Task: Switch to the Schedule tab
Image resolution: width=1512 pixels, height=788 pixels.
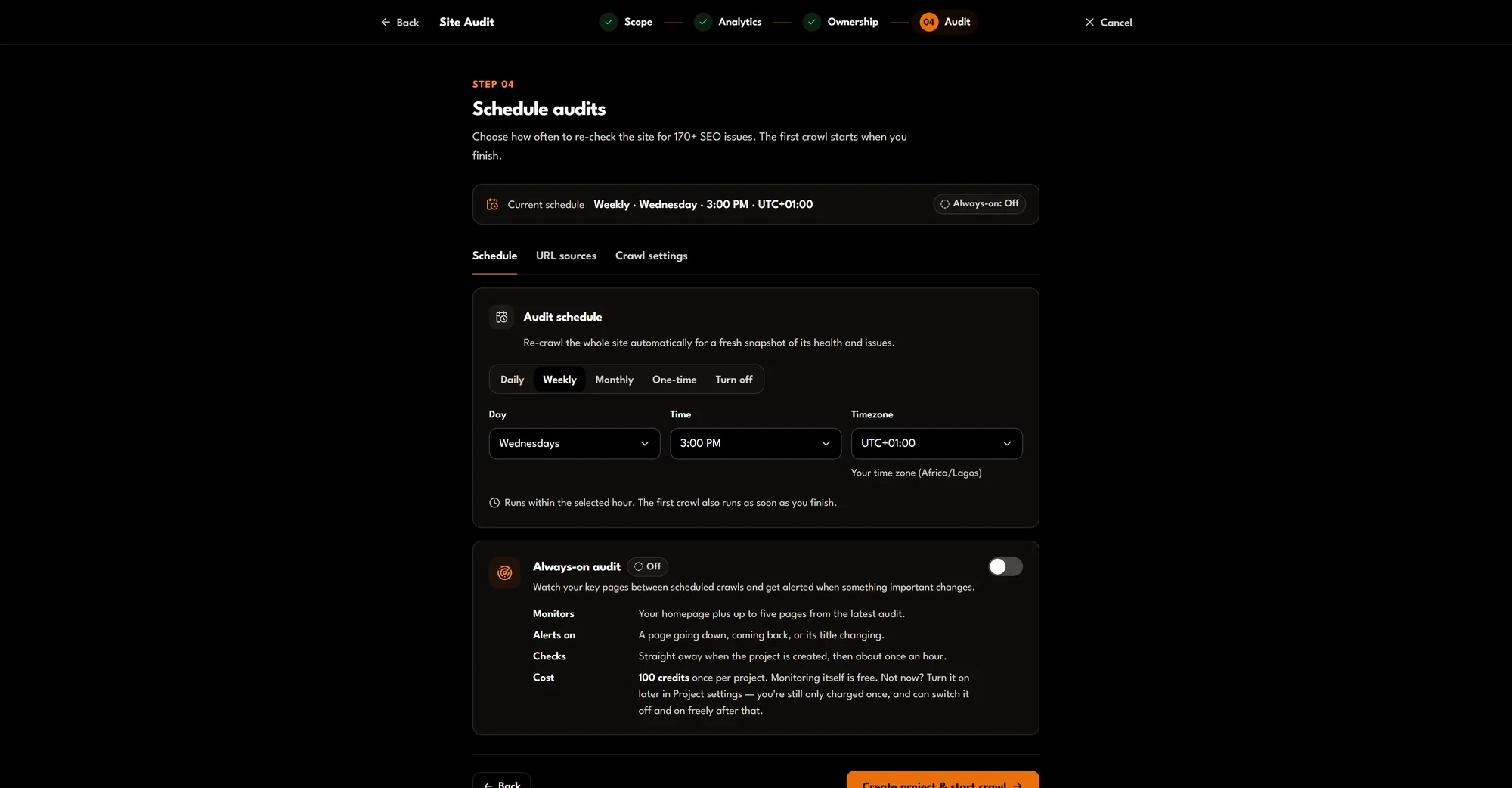Action: pos(494,256)
